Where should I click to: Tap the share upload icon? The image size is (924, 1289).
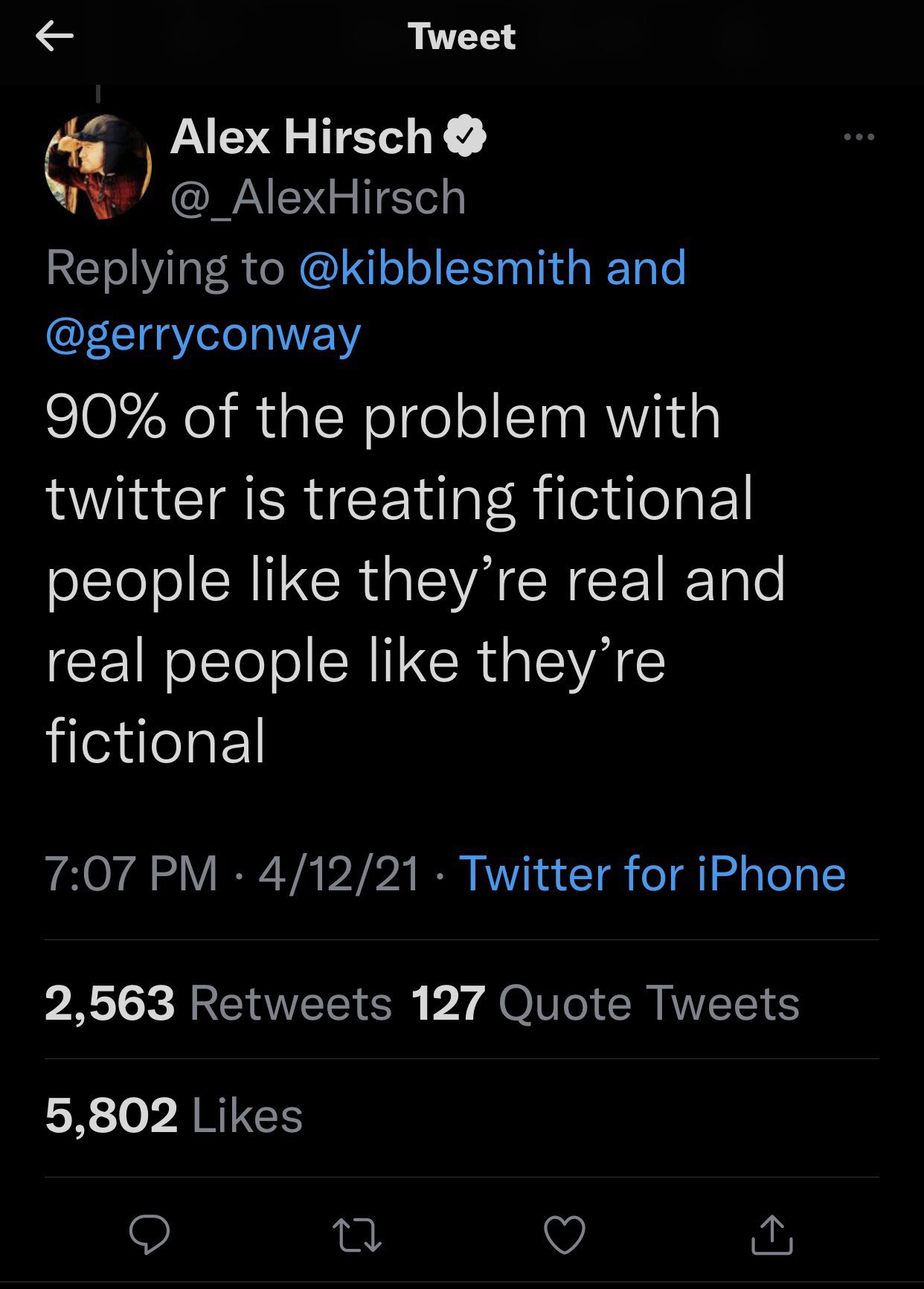[771, 1235]
